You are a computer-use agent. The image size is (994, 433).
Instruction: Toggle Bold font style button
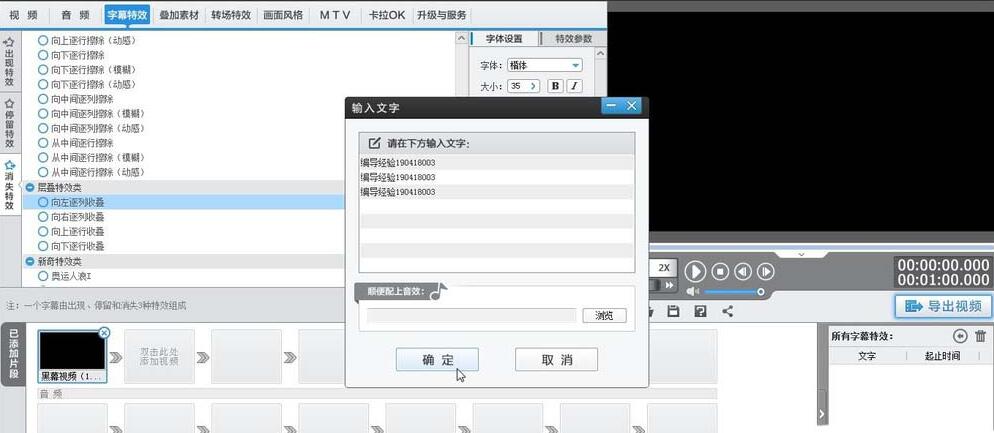[x=556, y=87]
